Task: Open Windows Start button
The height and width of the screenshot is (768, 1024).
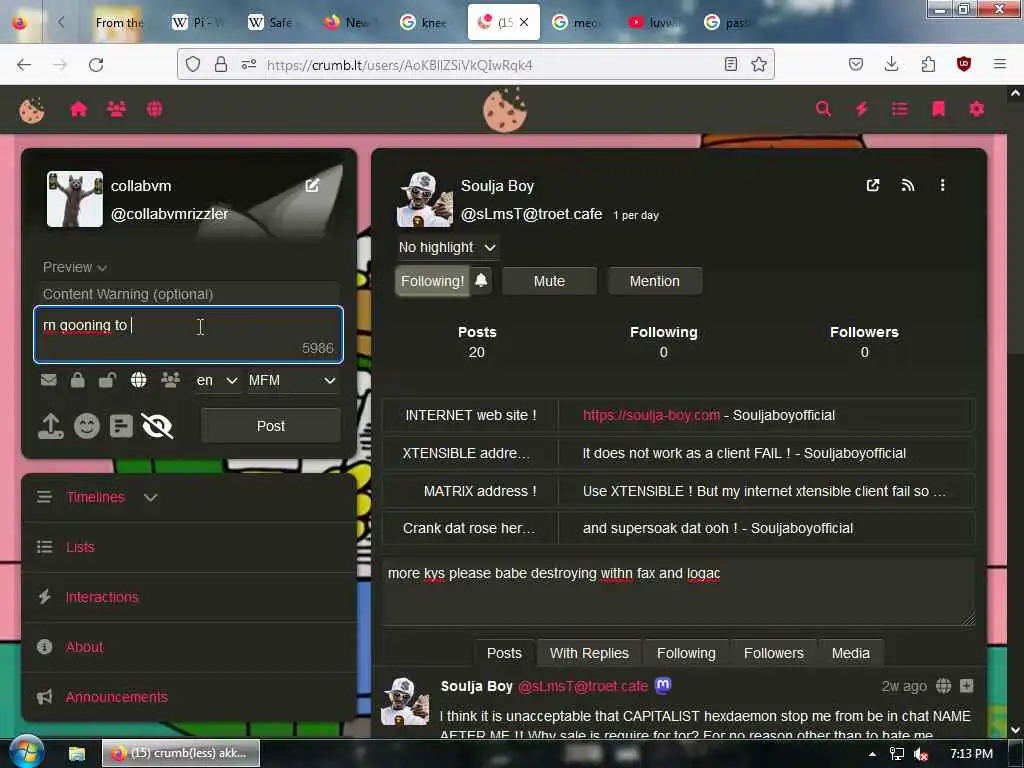Action: click(26, 752)
